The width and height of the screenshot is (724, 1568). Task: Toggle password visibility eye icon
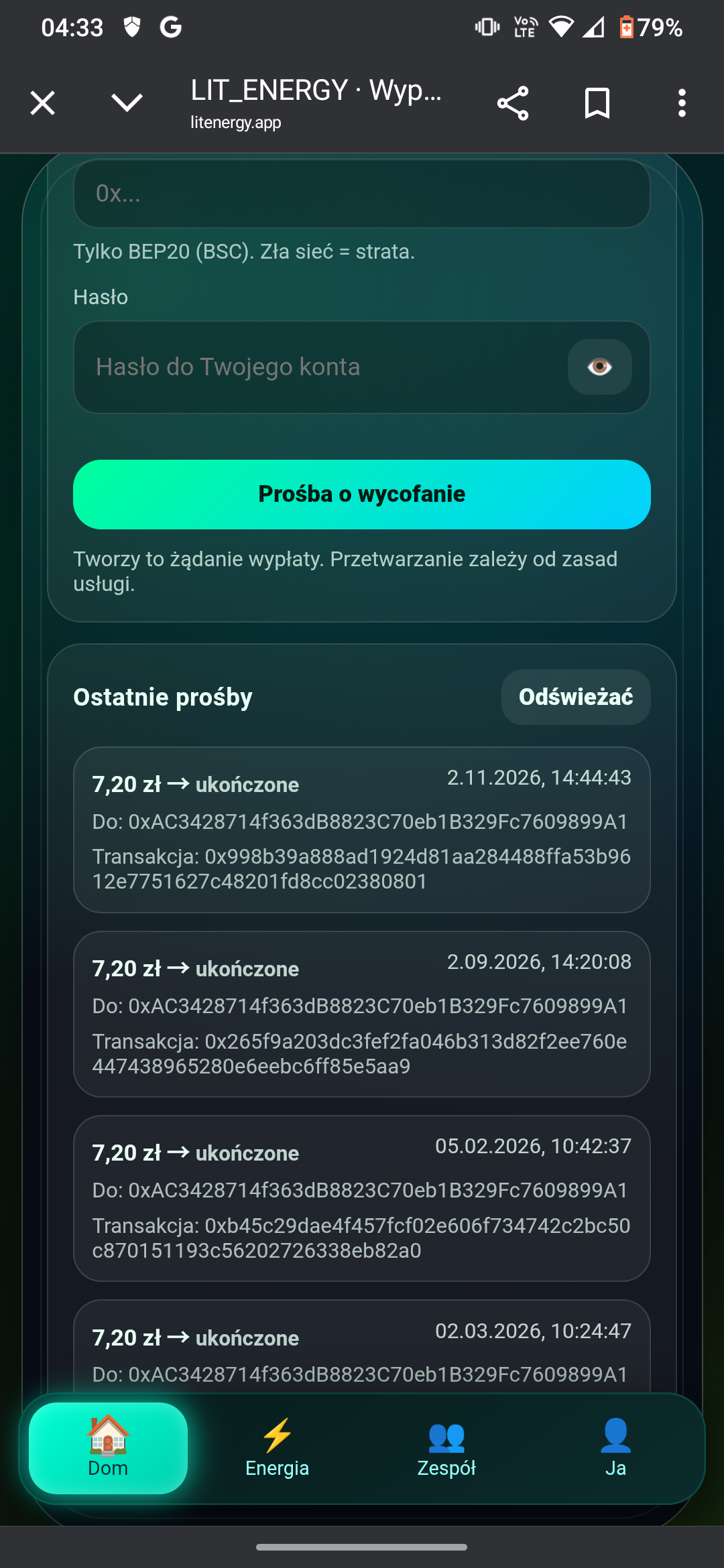pos(599,367)
